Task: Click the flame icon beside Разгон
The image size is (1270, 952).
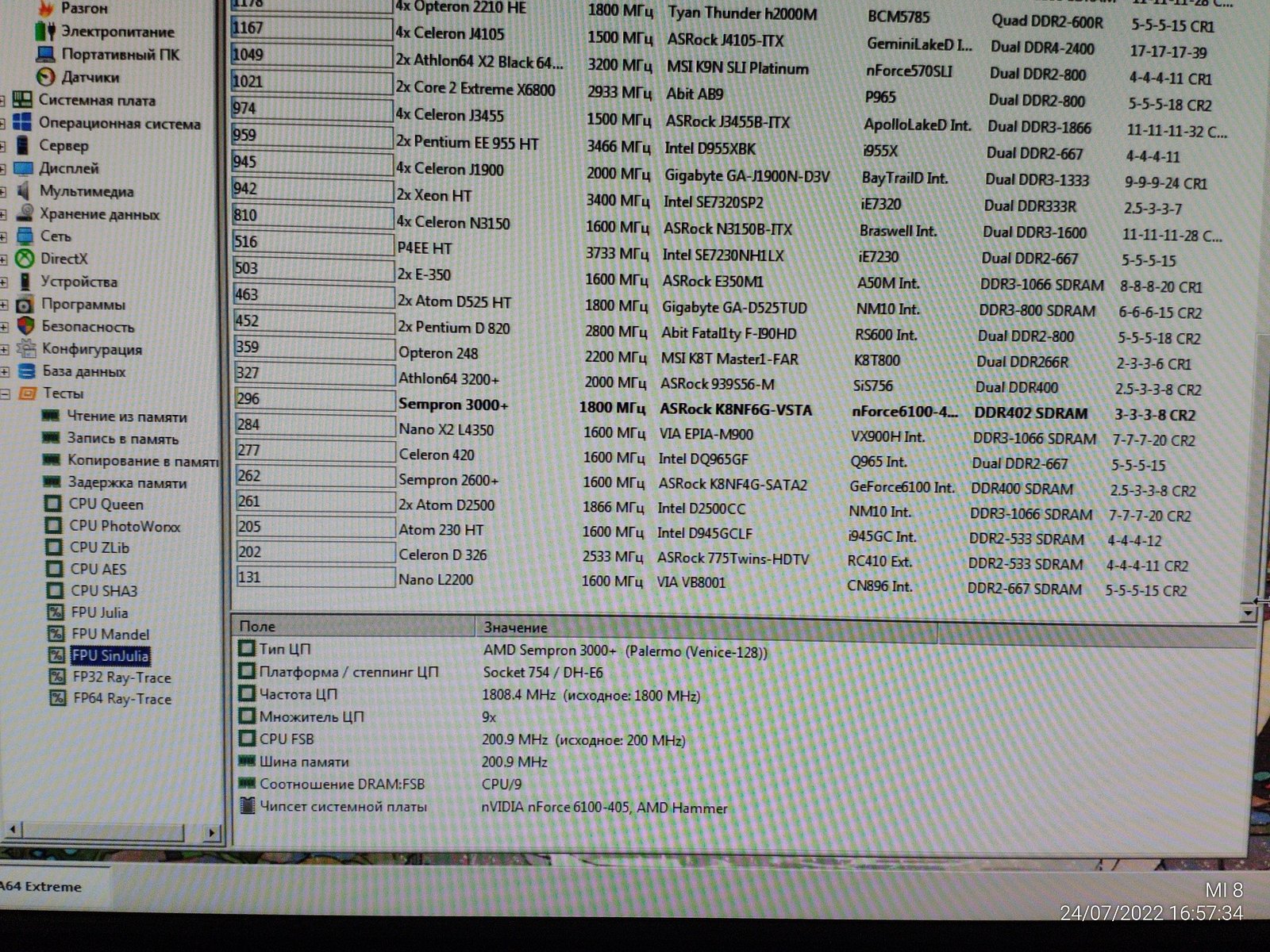Action: click(x=46, y=8)
